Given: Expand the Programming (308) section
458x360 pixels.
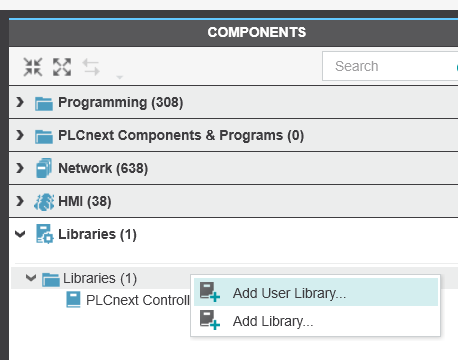Looking at the screenshot, I should tap(20, 102).
